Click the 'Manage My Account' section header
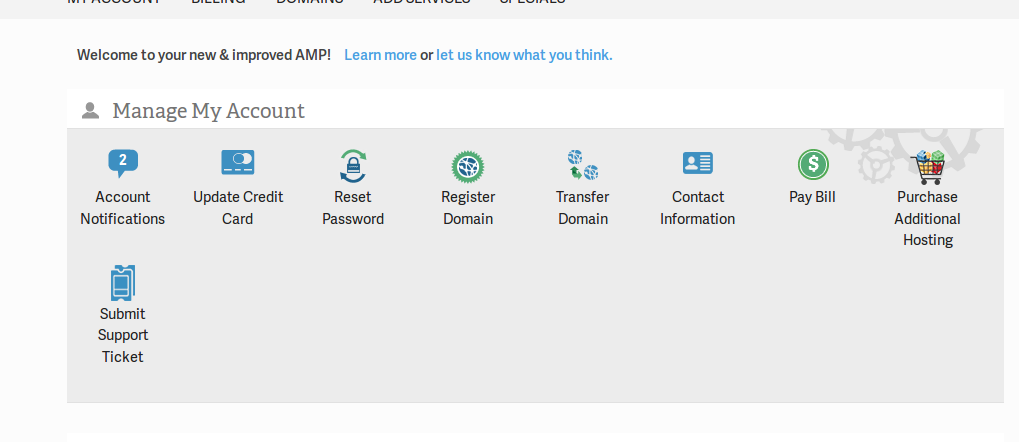 [x=208, y=111]
